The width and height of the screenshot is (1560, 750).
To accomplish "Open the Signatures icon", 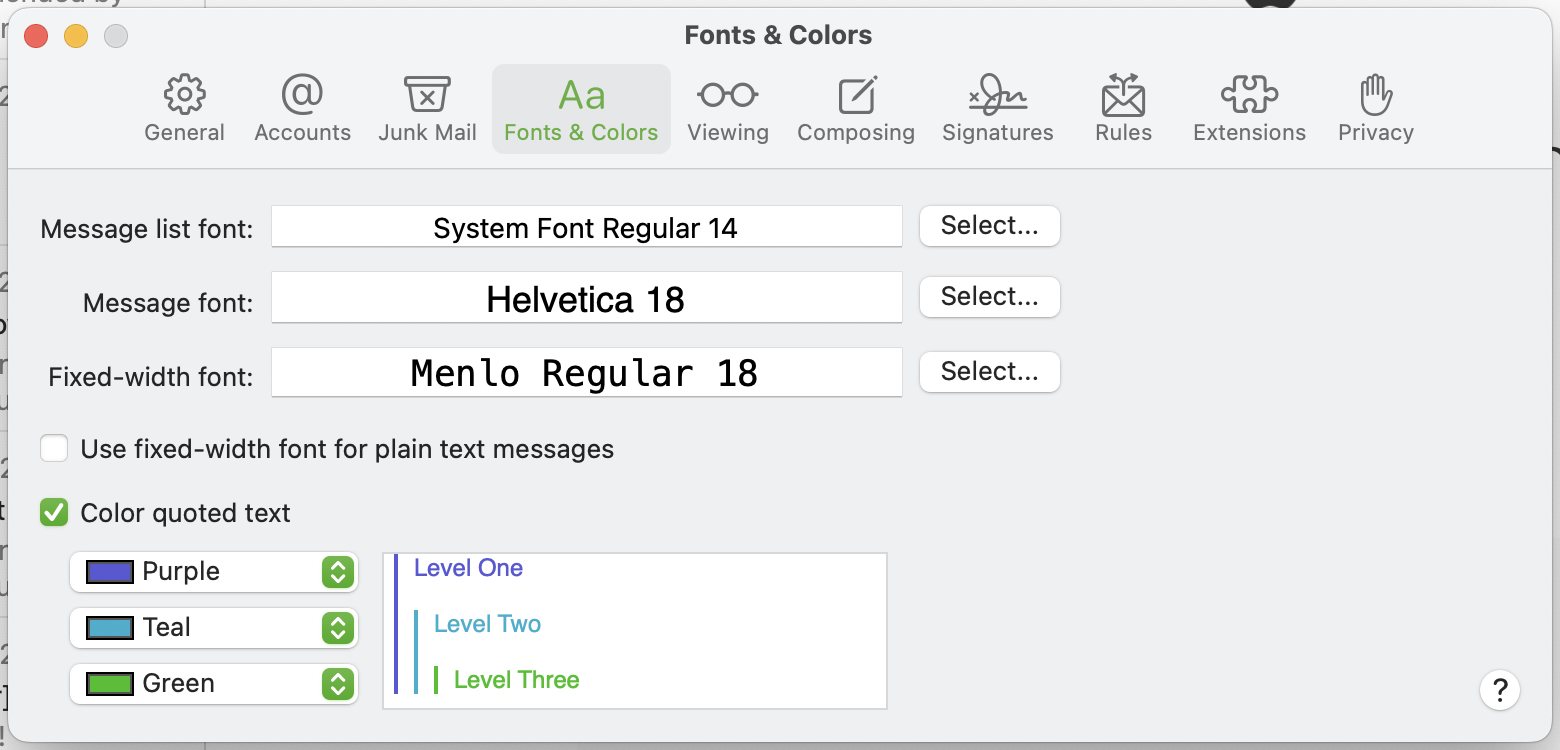I will click(x=997, y=96).
